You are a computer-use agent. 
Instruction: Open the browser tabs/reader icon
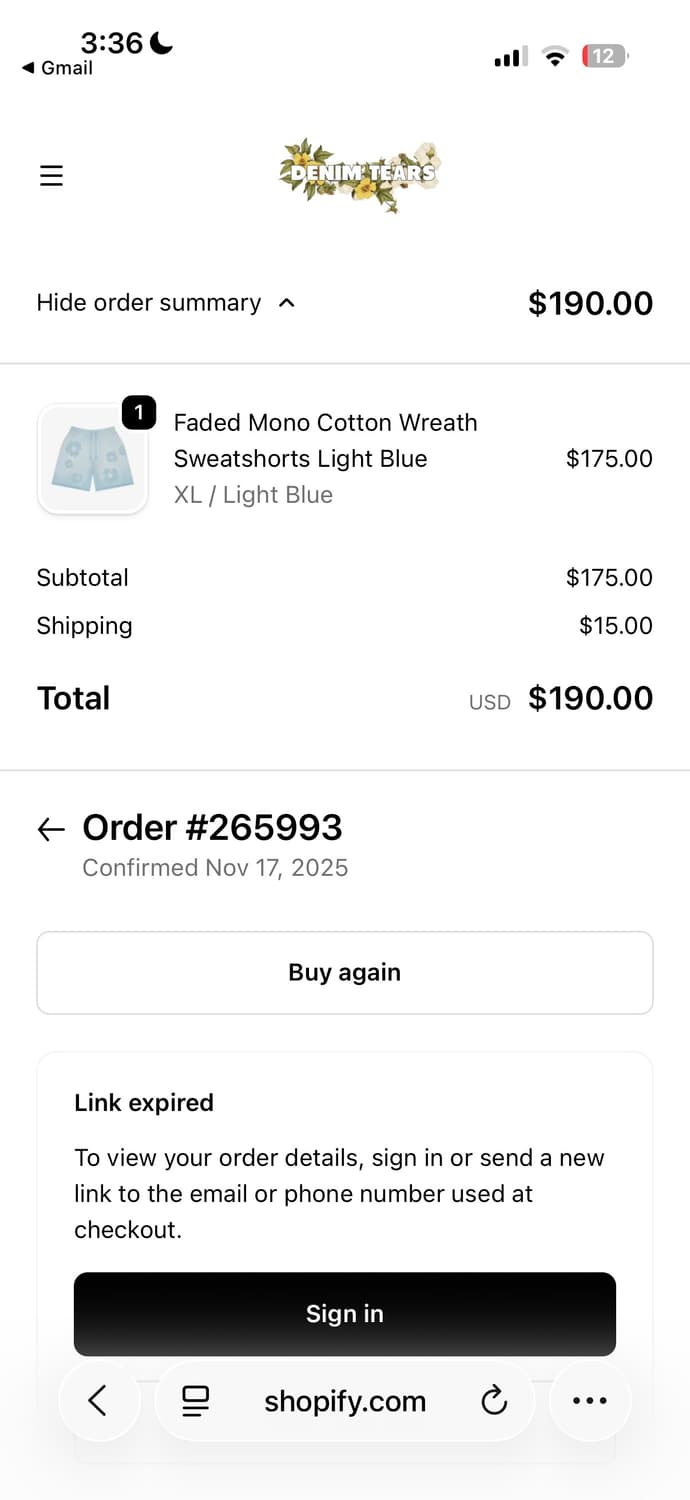click(196, 1401)
